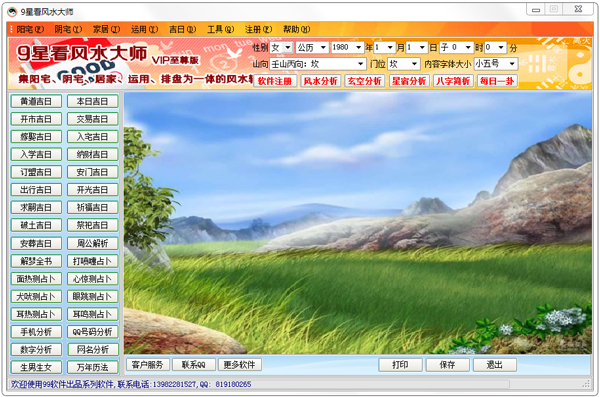Image resolution: width=600 pixels, height=397 pixels.
Task: Click the 星宿分析 button
Action: [x=409, y=81]
